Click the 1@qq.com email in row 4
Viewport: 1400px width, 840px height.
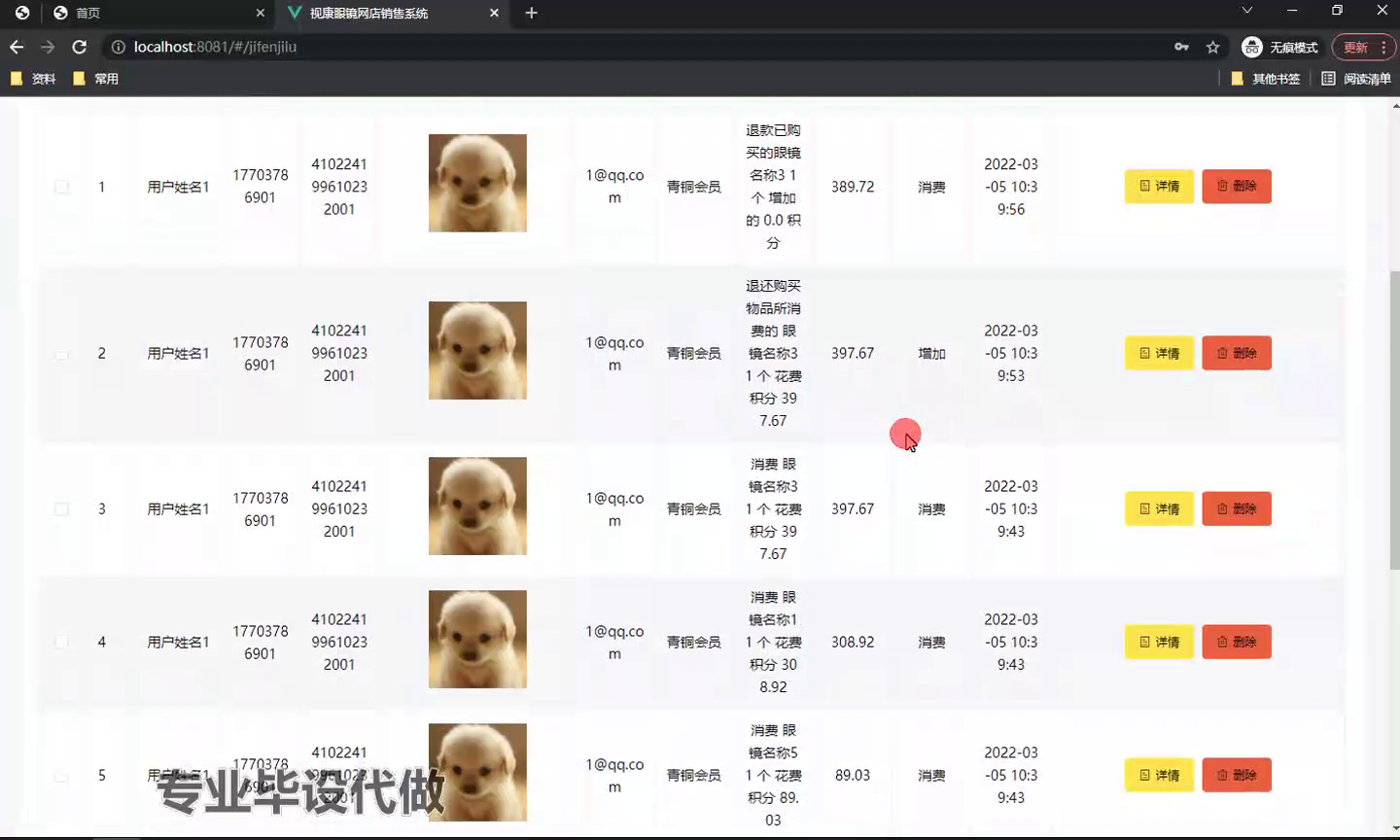coord(614,643)
